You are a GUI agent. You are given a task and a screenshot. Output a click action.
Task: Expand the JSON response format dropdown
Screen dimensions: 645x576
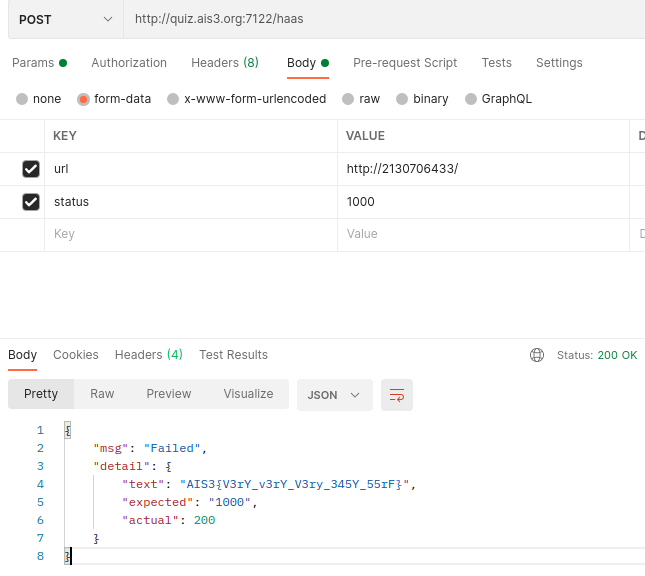[334, 395]
